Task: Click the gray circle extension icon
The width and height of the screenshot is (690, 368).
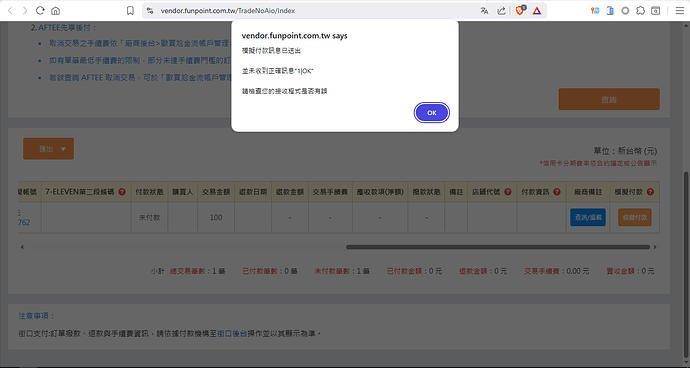Action: pos(625,11)
